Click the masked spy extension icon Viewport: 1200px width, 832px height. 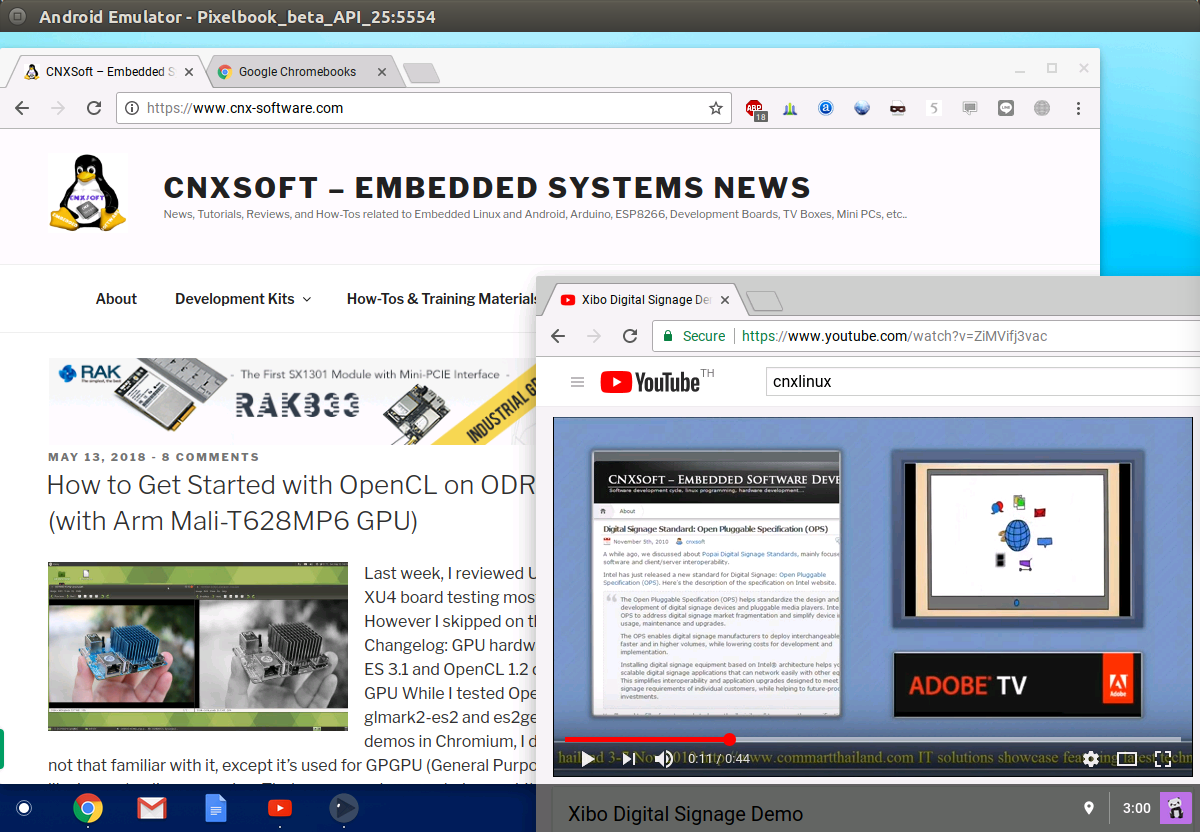pos(898,108)
